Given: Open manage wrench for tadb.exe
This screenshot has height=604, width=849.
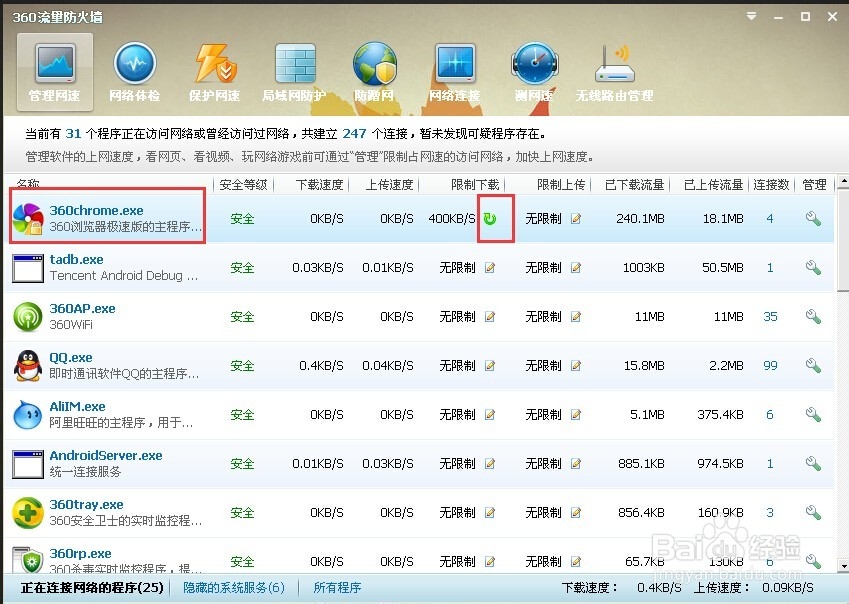Looking at the screenshot, I should click(x=813, y=267).
